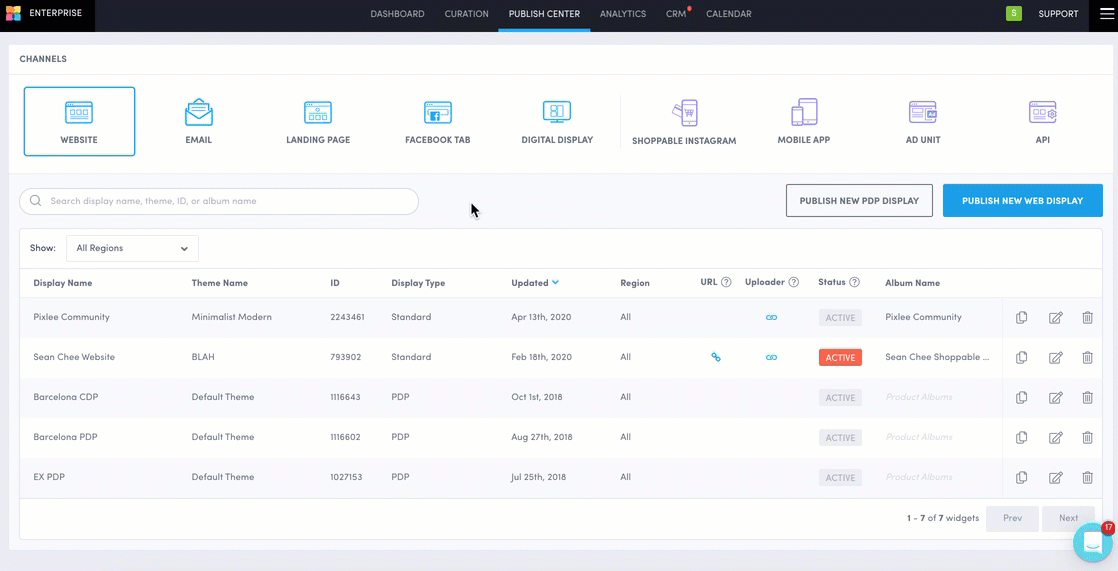
Task: Click Publish New Web Display button
Action: [1022, 201]
